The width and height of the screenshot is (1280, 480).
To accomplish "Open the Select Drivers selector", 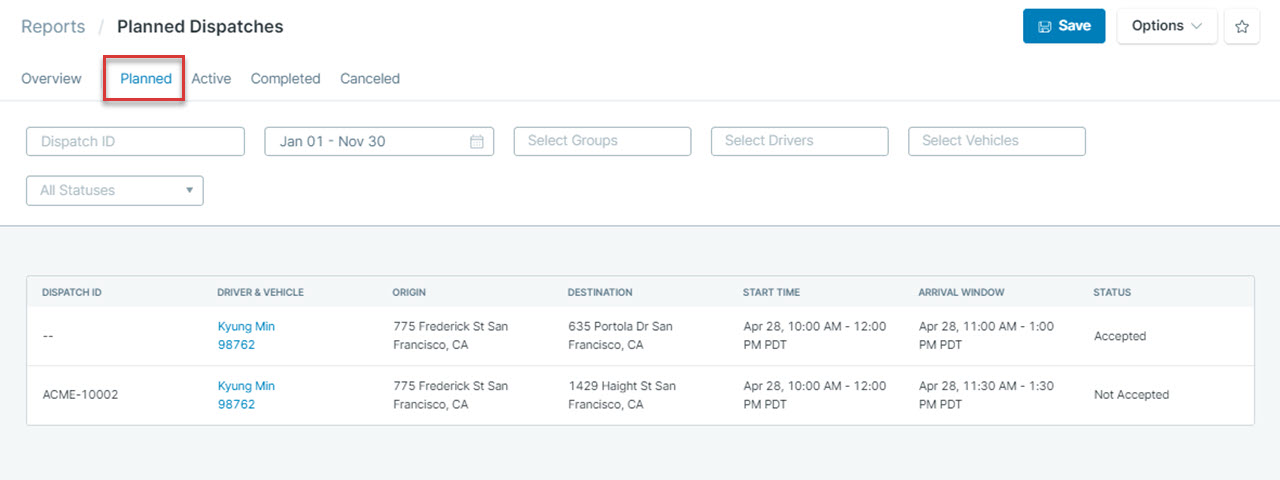I will pyautogui.click(x=799, y=141).
